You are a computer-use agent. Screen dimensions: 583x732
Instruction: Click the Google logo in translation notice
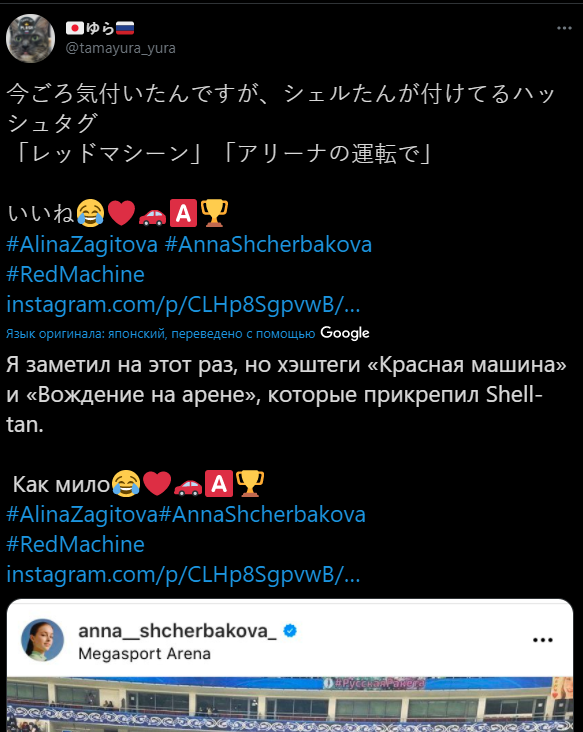point(345,333)
